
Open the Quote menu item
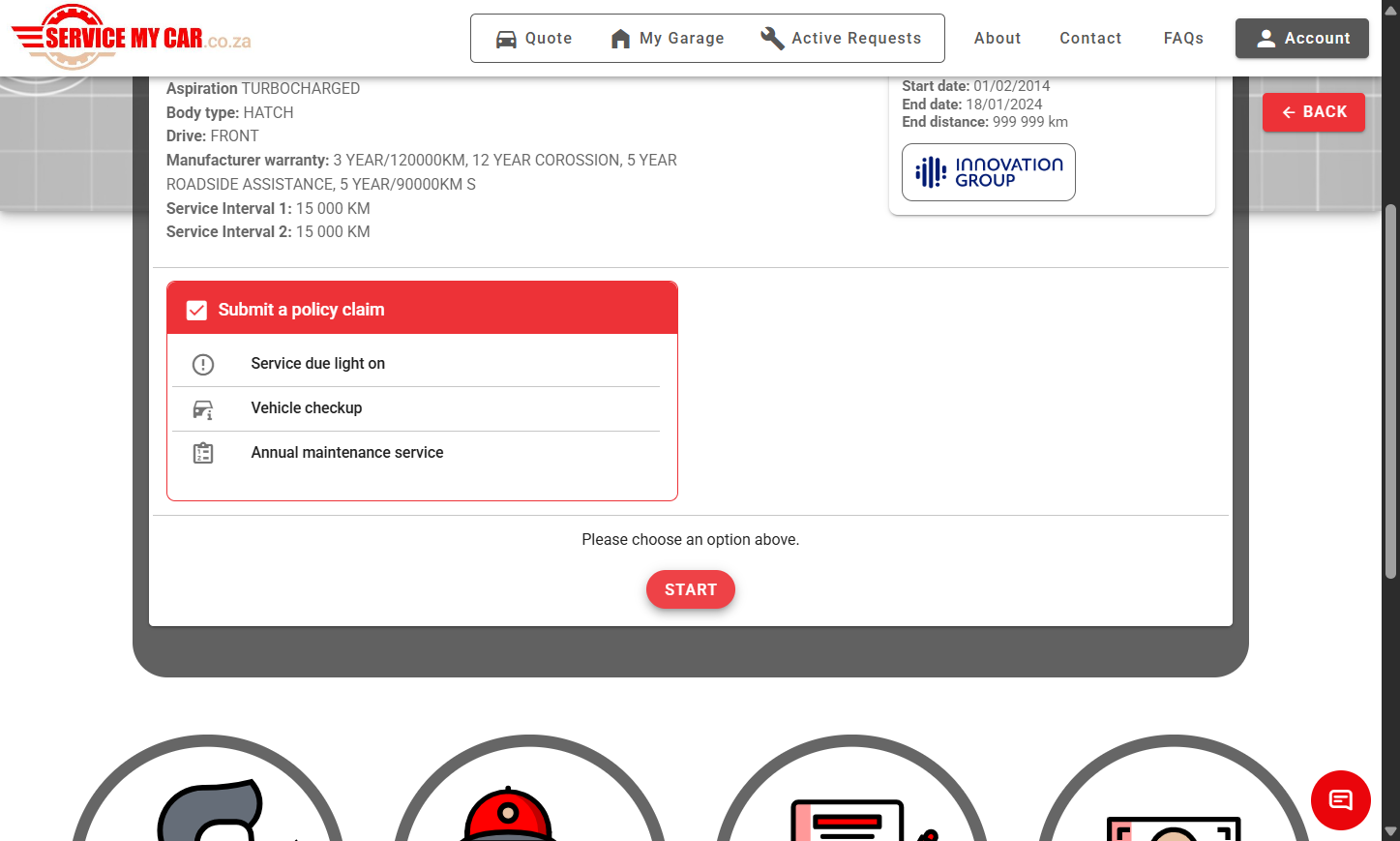coord(535,39)
